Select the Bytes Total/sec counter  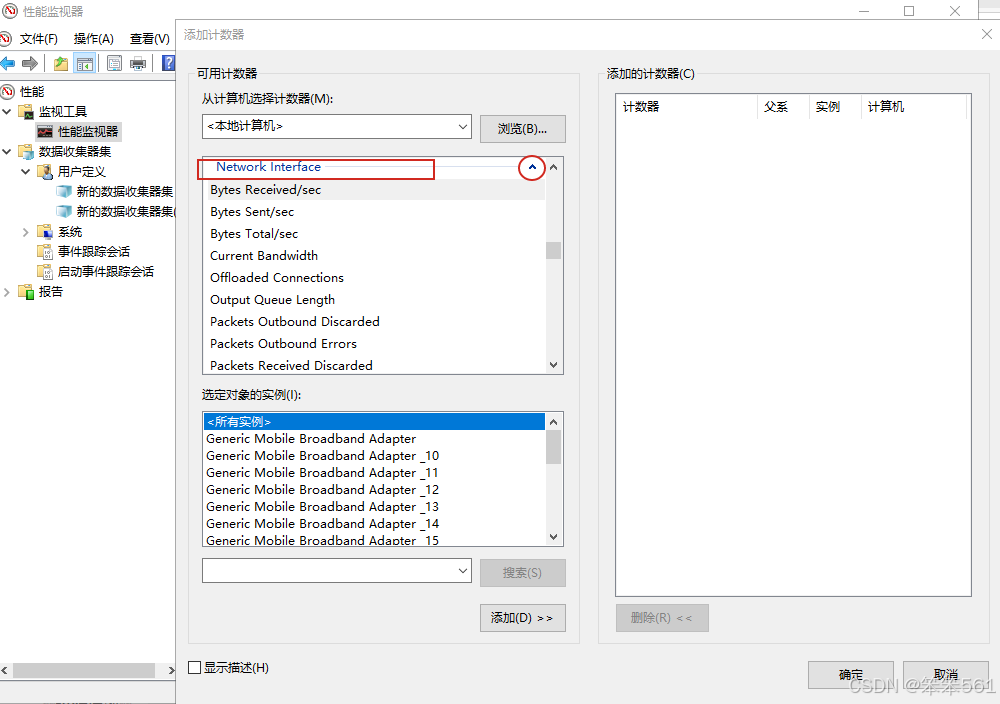pyautogui.click(x=374, y=234)
